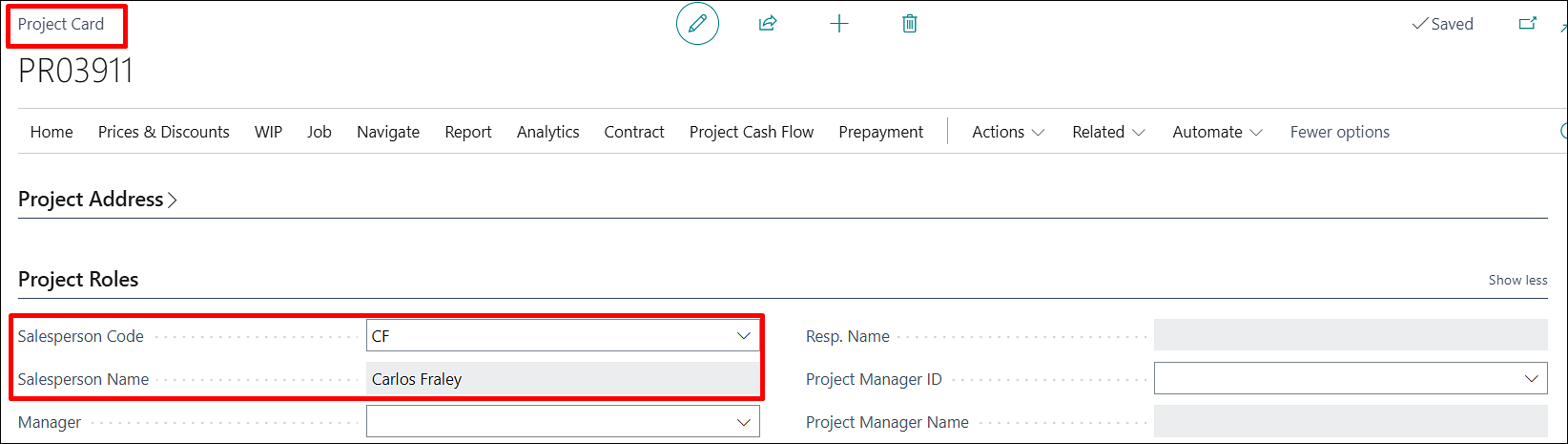Expand the Related dropdown
Image resolution: width=1568 pixels, height=444 pixels.
click(x=1108, y=132)
